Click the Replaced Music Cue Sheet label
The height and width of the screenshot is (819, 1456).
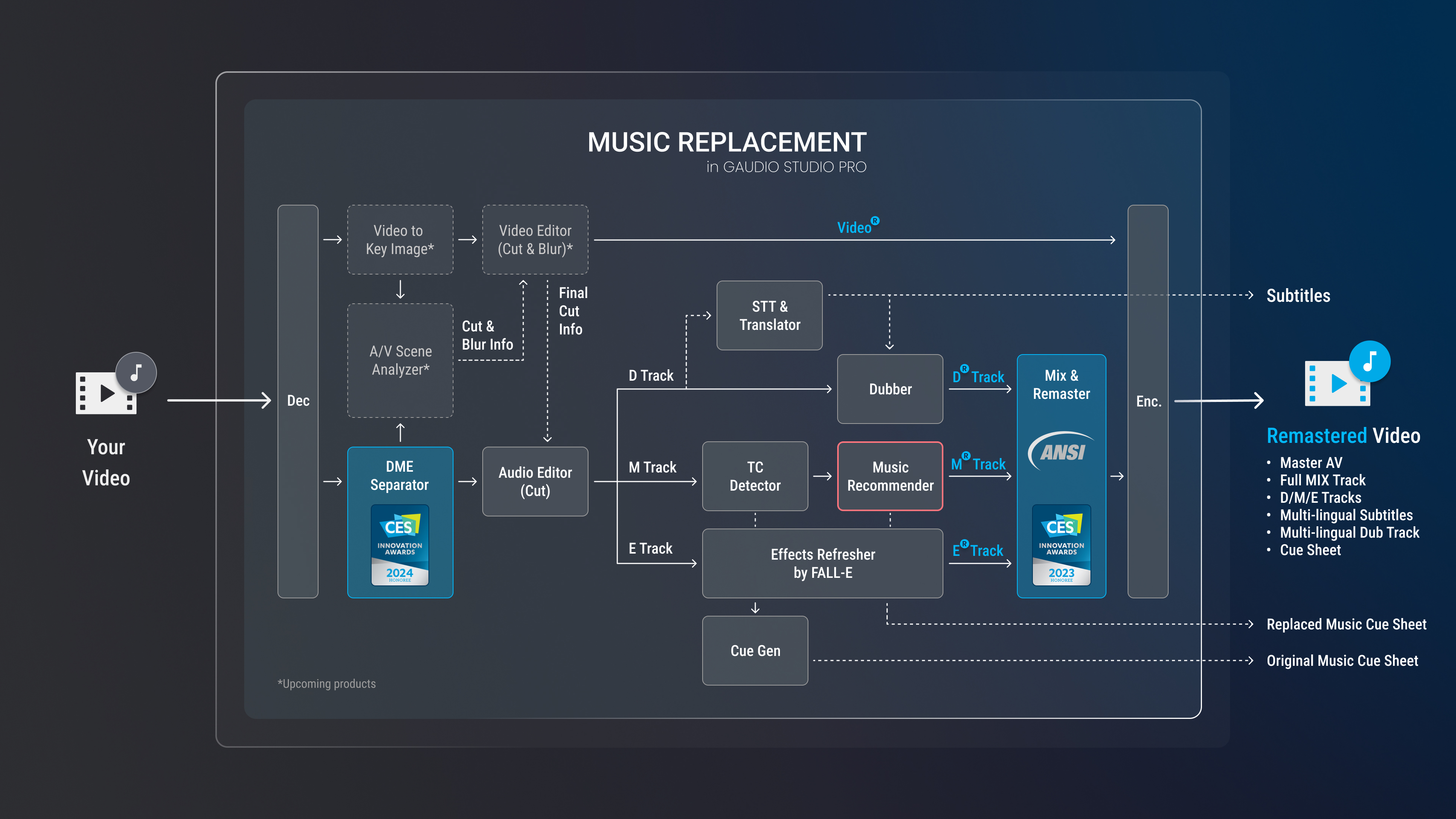pyautogui.click(x=1346, y=624)
